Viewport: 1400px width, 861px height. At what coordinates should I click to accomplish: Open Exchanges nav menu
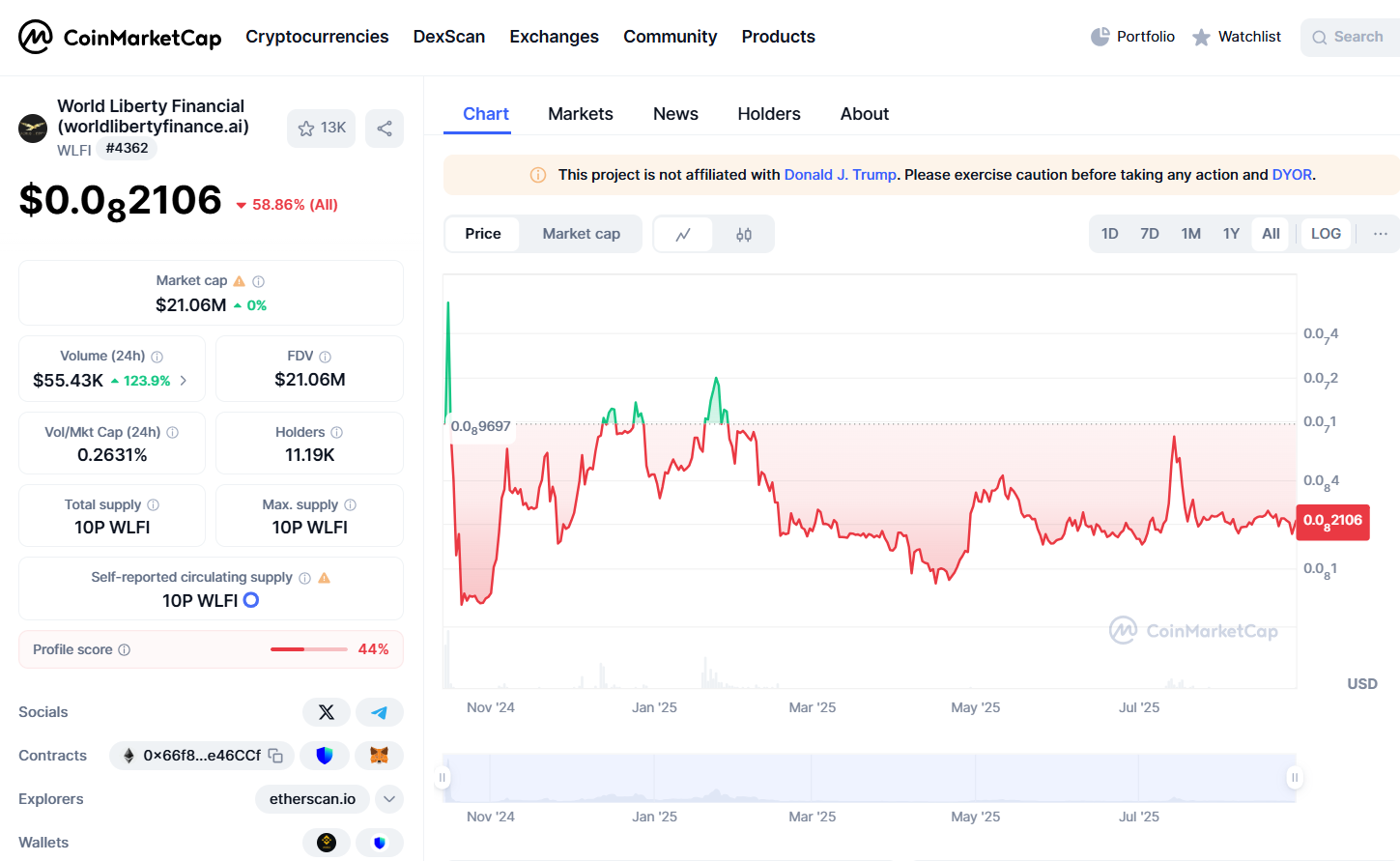[x=555, y=37]
